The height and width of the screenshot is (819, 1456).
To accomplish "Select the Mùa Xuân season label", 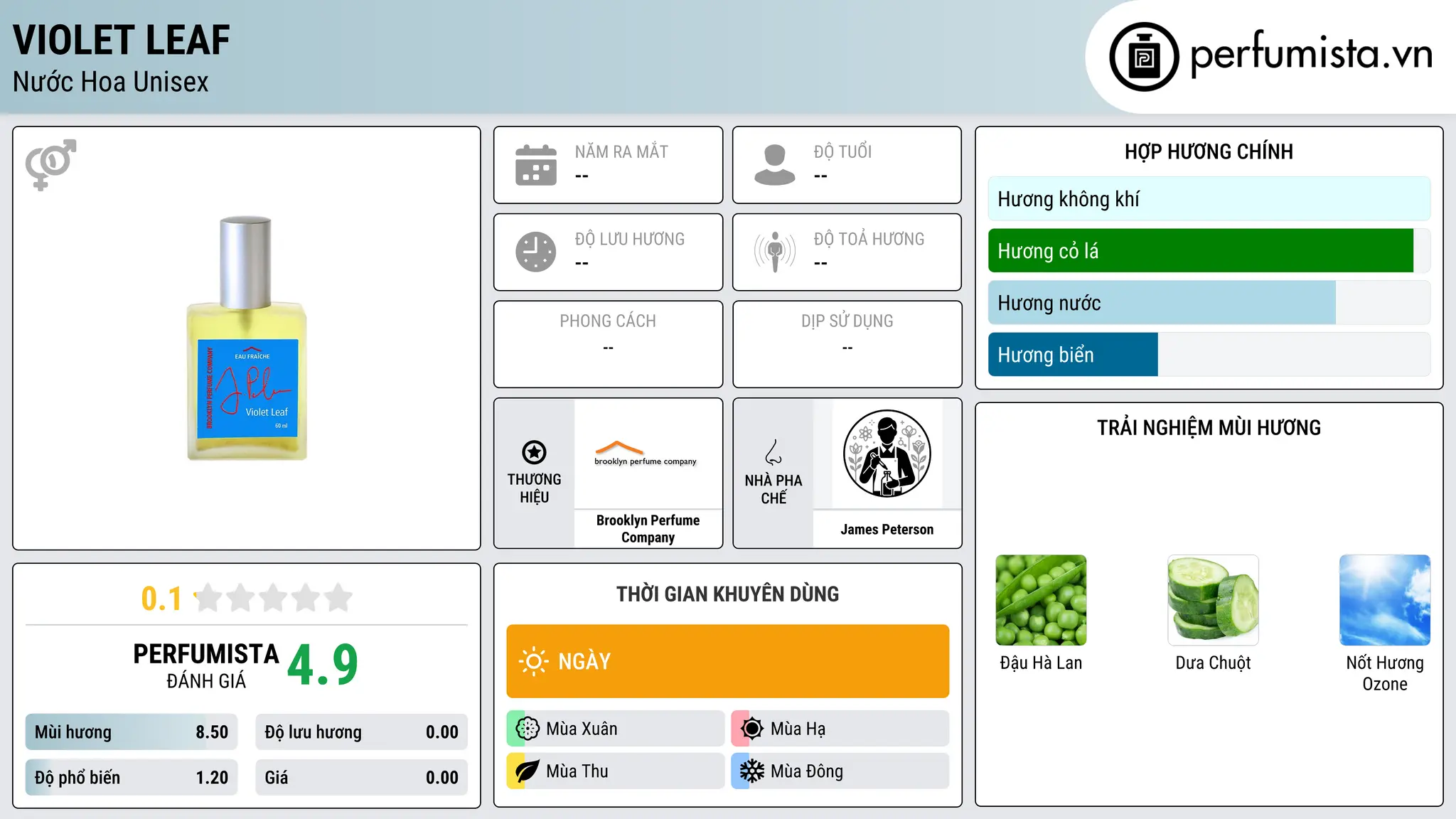I will click(582, 729).
